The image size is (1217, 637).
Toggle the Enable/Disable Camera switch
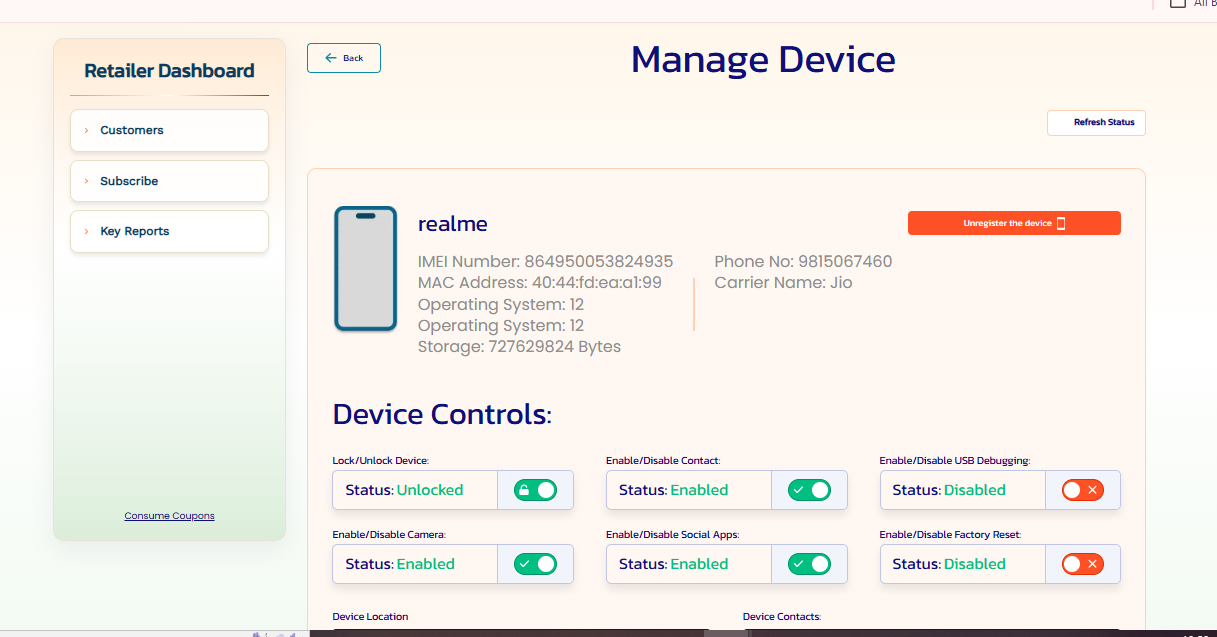point(535,564)
